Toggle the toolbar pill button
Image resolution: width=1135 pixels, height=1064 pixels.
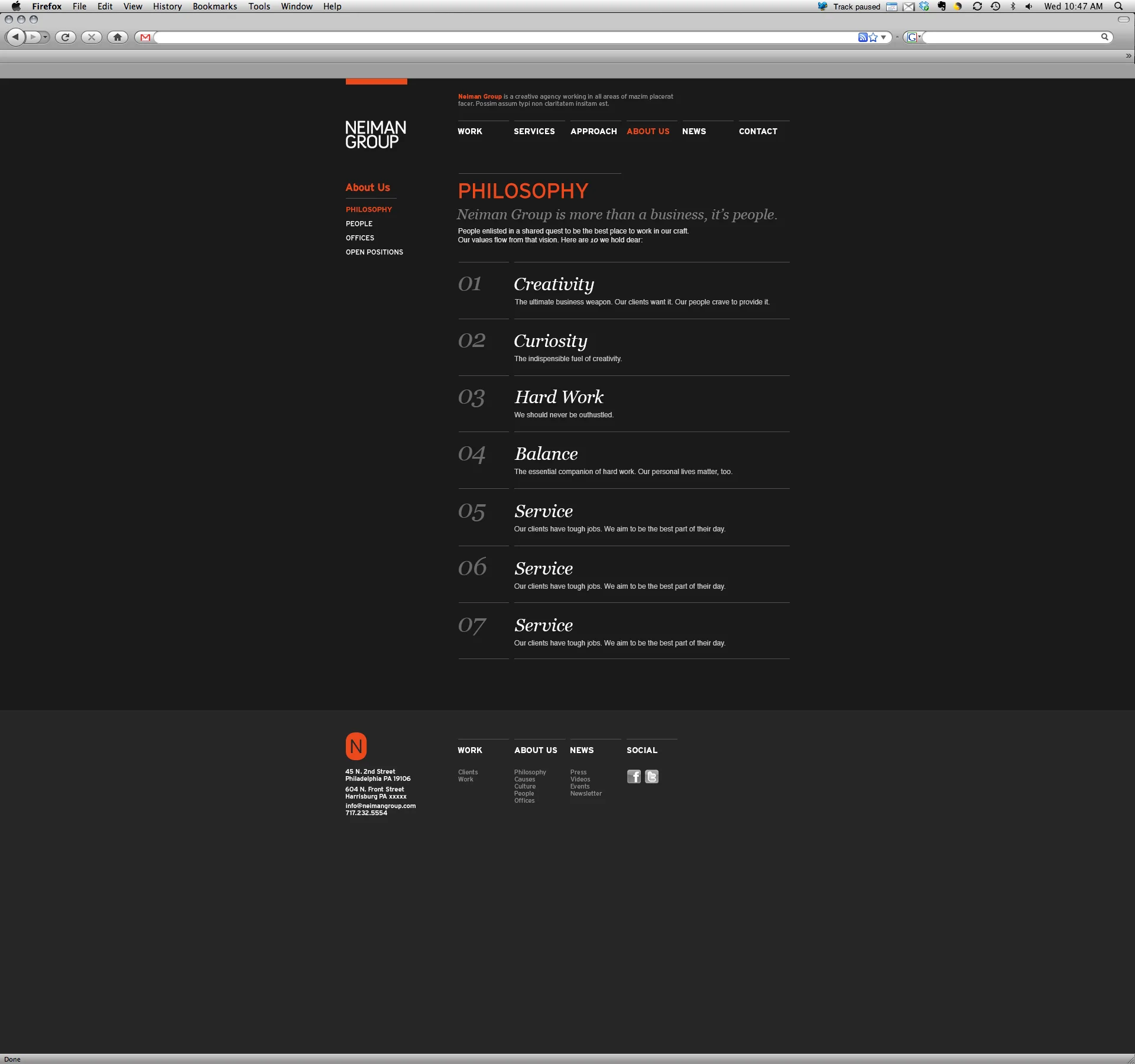click(1123, 20)
